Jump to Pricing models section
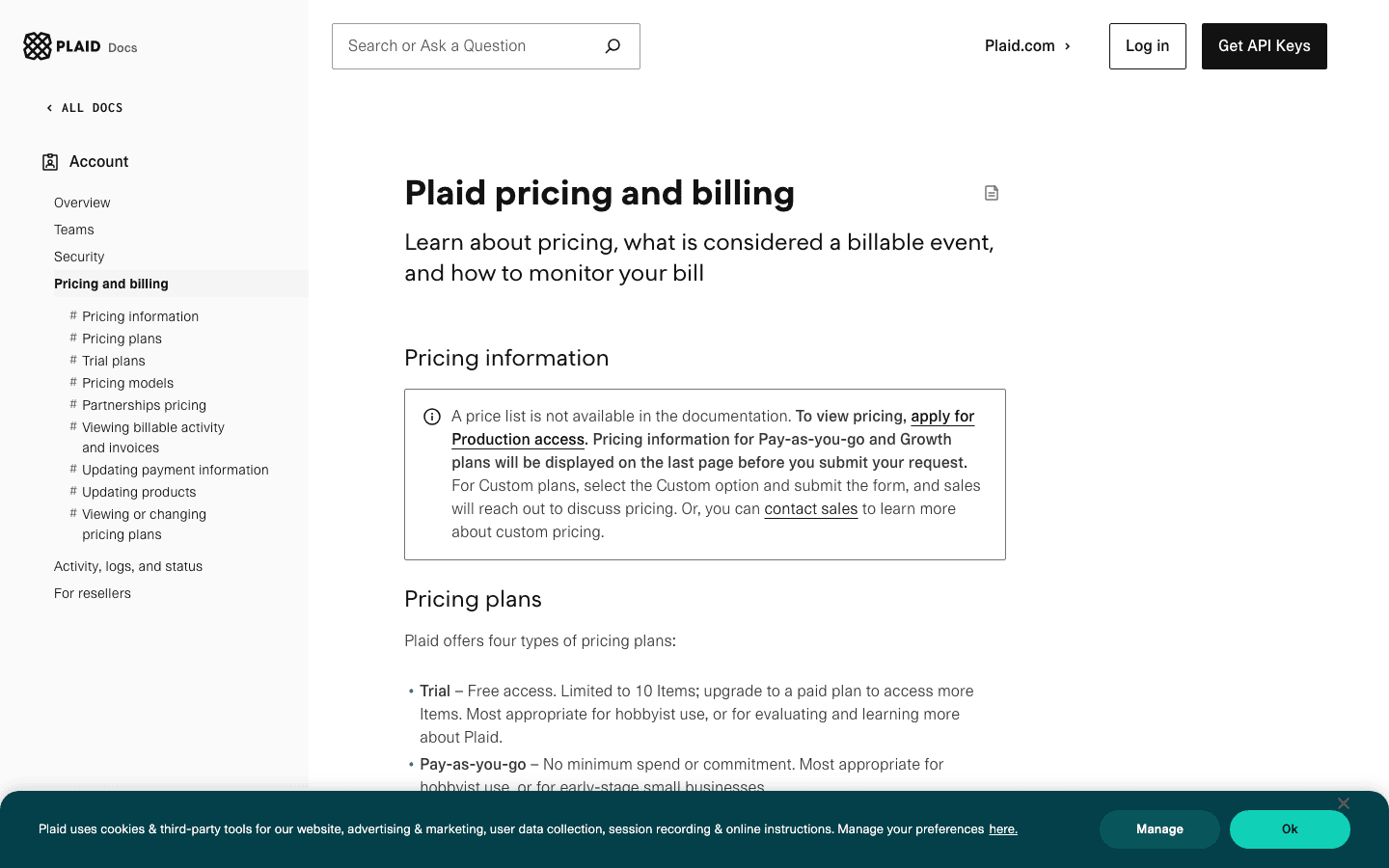 127,383
